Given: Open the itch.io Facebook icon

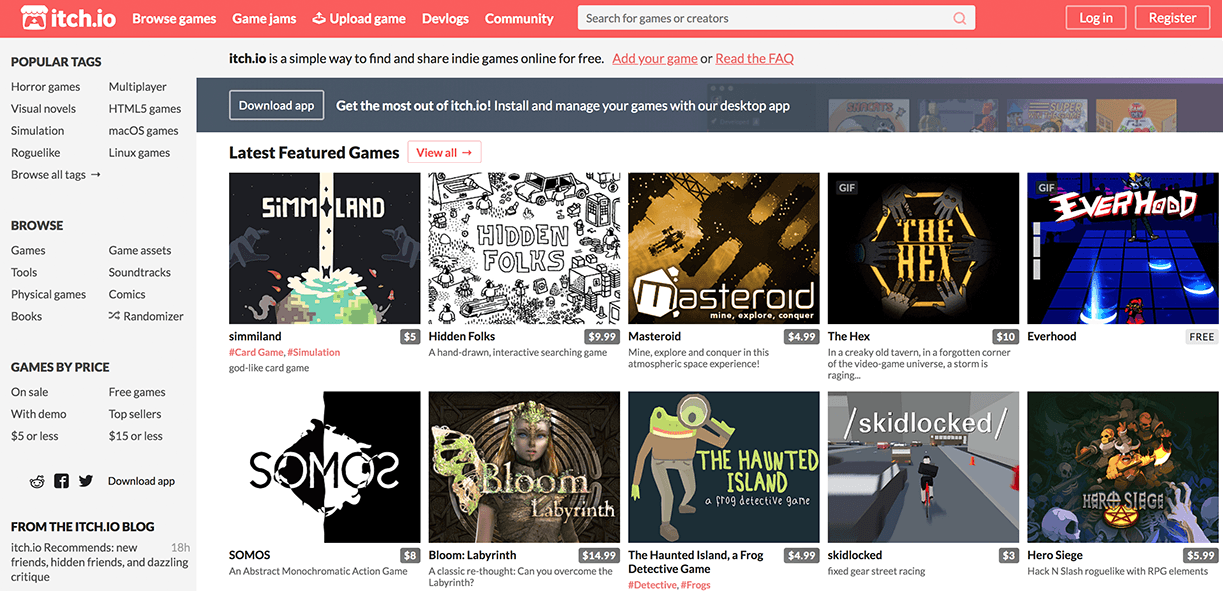Looking at the screenshot, I should [x=62, y=481].
